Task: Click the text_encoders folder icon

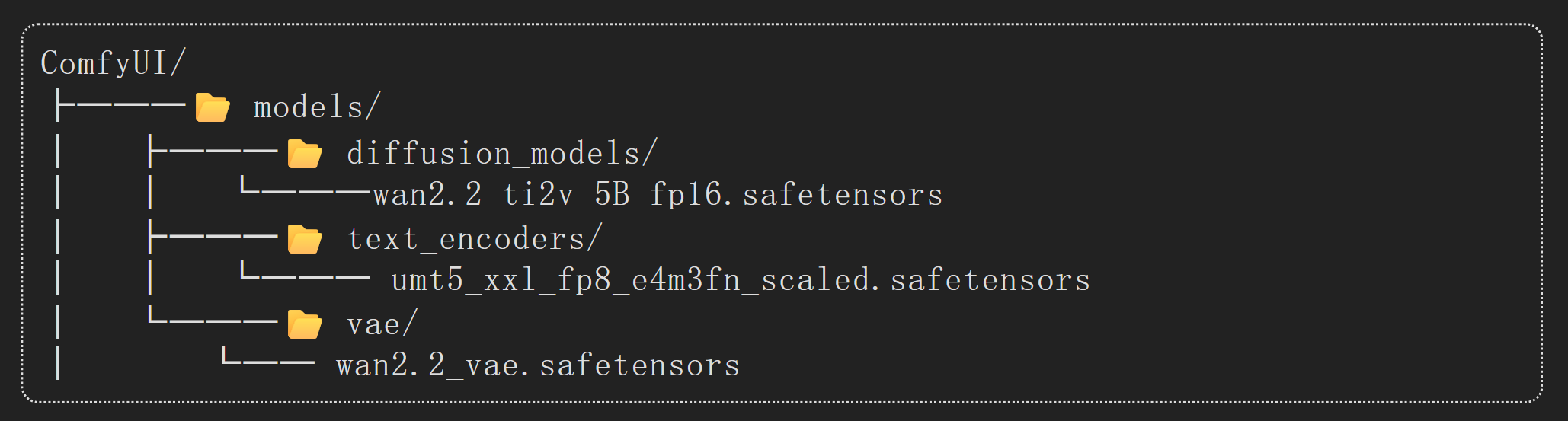Action: tap(304, 238)
